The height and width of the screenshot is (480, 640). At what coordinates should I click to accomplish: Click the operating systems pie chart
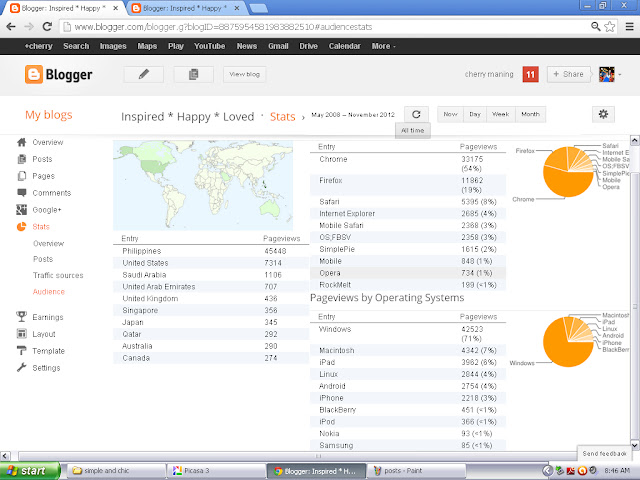point(568,342)
